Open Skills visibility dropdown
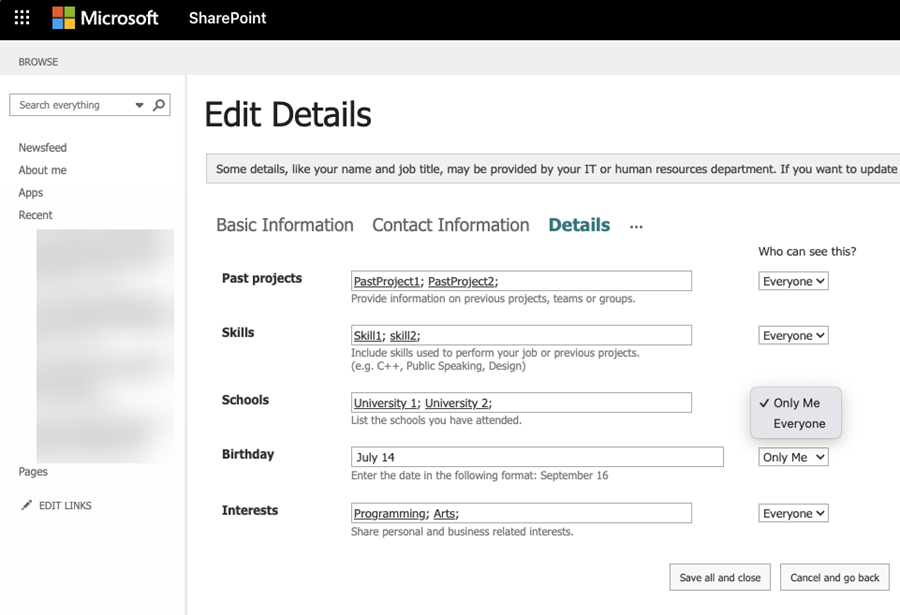900x615 pixels. click(793, 336)
